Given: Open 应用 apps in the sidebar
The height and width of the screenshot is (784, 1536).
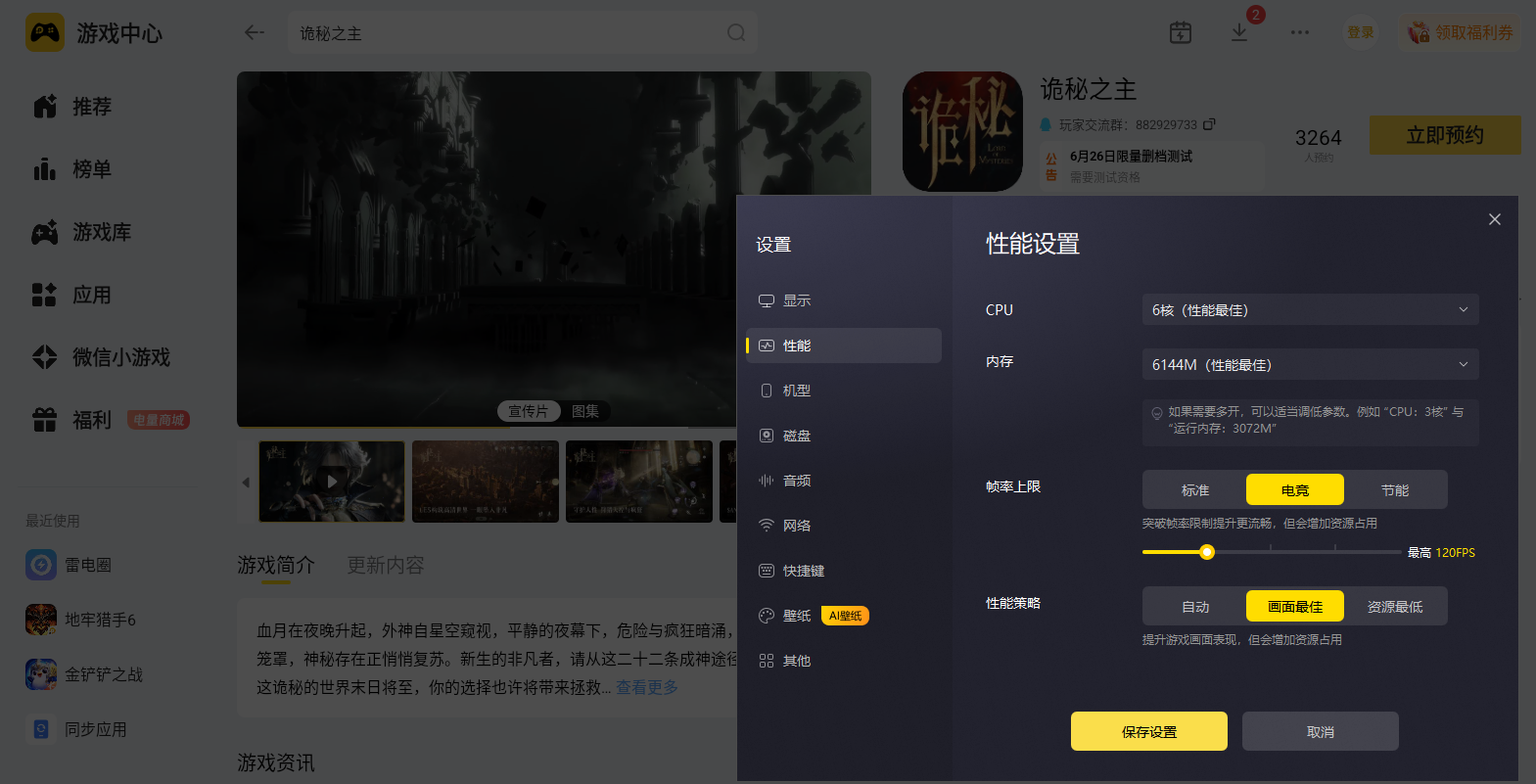Looking at the screenshot, I should click(x=72, y=295).
